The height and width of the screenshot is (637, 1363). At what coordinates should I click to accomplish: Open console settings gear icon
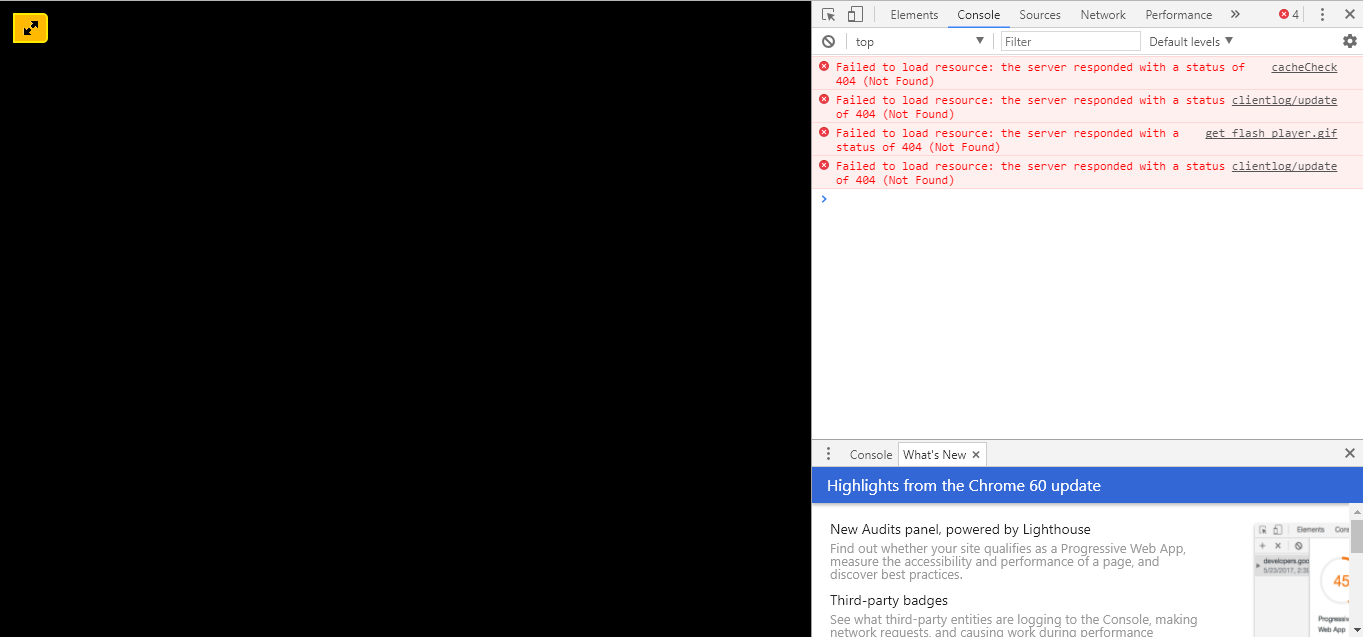(x=1350, y=41)
